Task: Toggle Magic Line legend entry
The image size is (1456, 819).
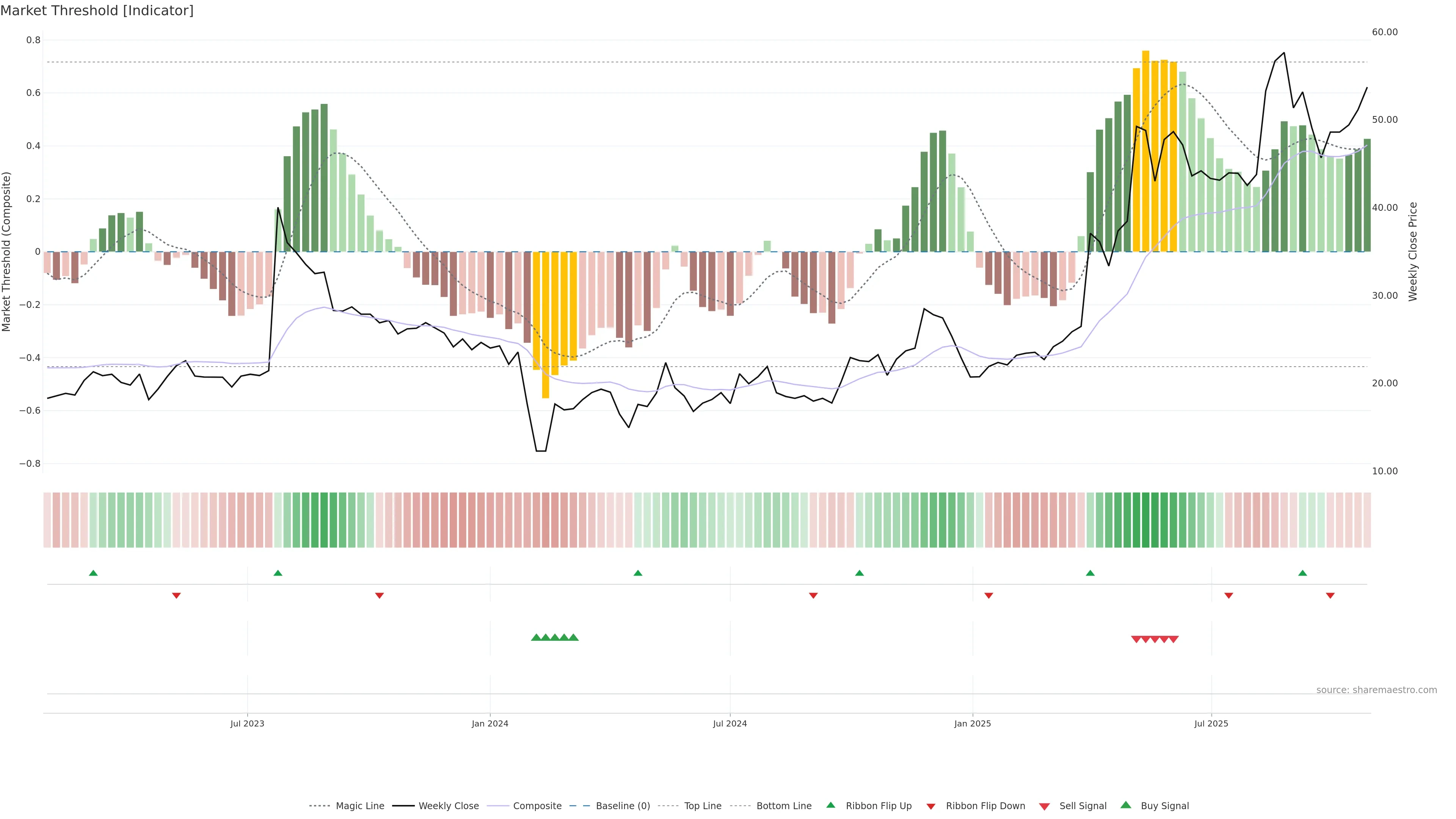Action: coord(359,806)
